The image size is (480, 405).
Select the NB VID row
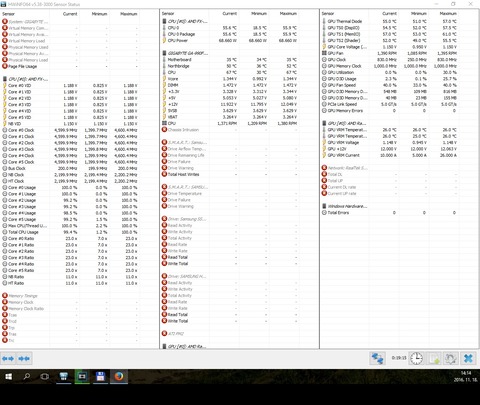[x=70, y=124]
